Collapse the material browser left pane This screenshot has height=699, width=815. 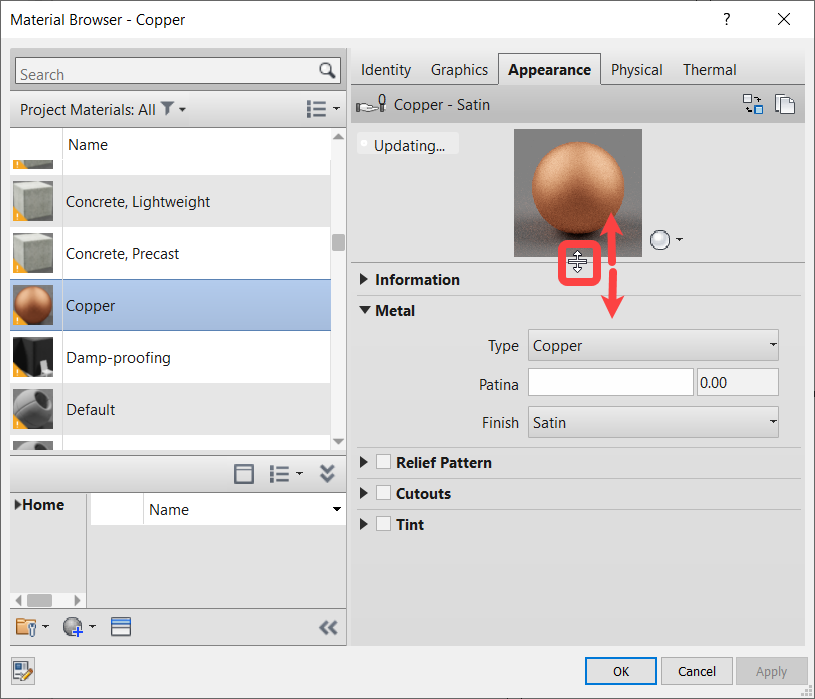(328, 628)
